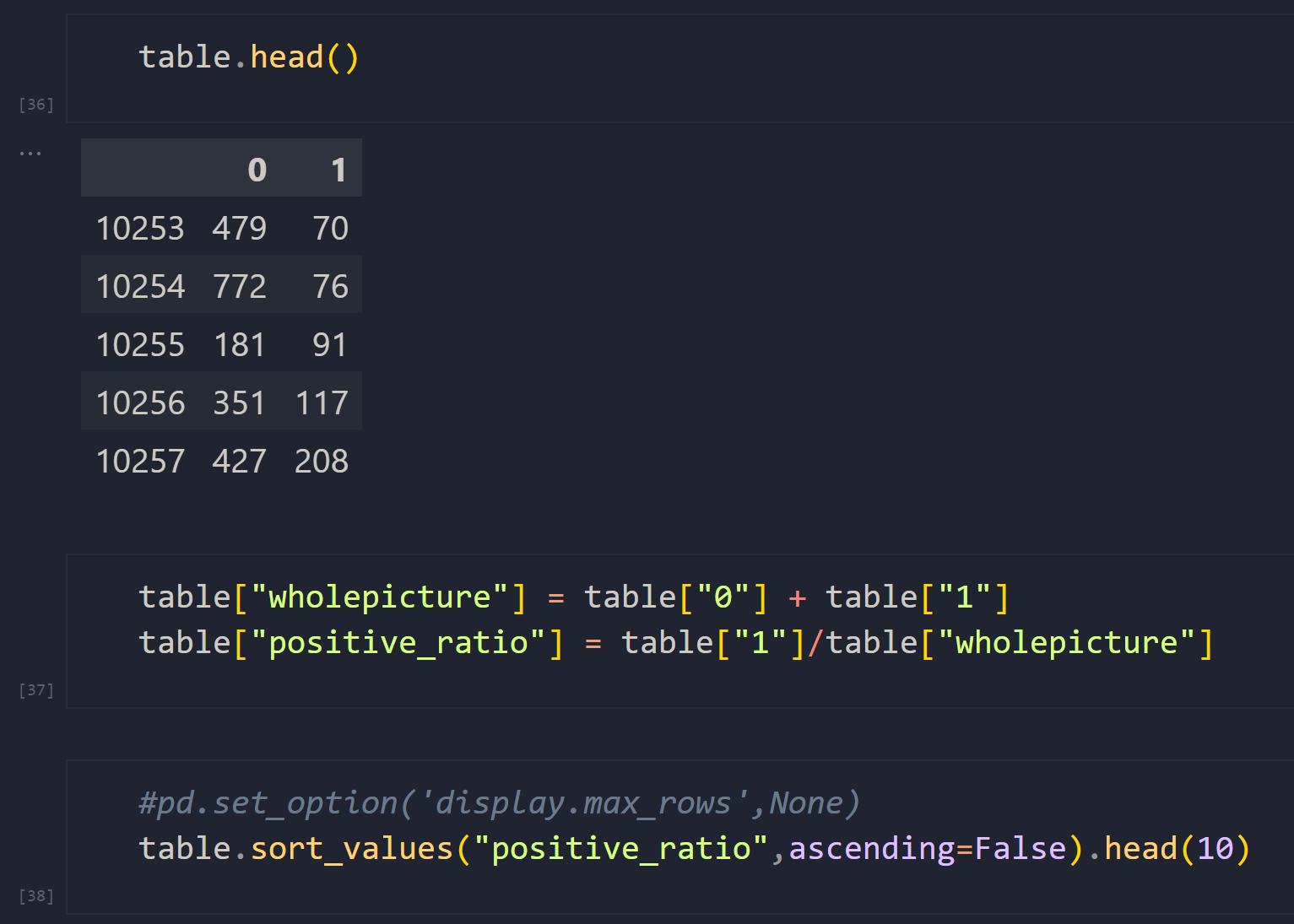Click cell value 427
The width and height of the screenshot is (1294, 924).
click(x=240, y=462)
